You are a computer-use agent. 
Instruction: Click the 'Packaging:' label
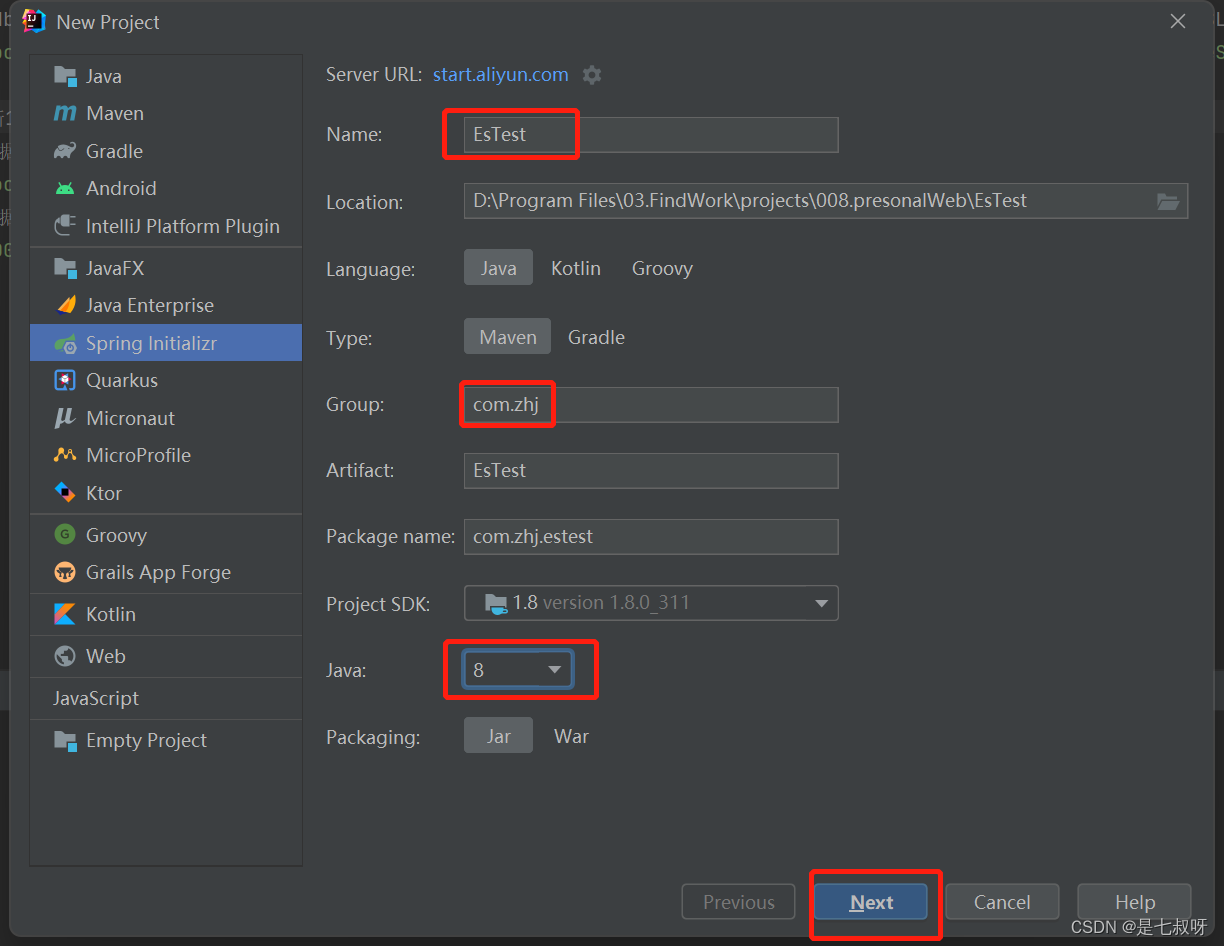pyautogui.click(x=373, y=737)
